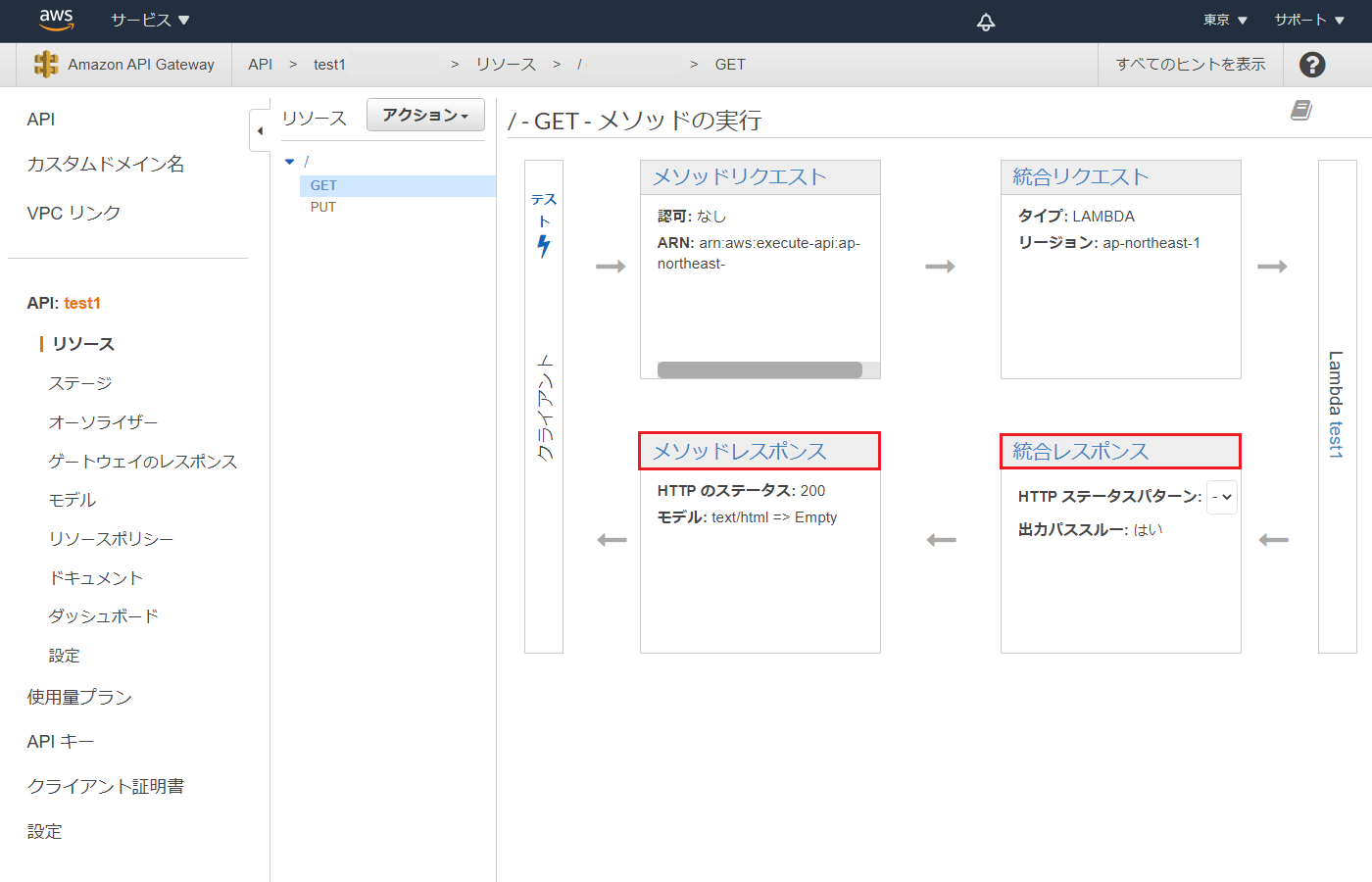The image size is (1372, 882).
Task: Open クライアント証明書 in sidebar
Action: [x=106, y=786]
